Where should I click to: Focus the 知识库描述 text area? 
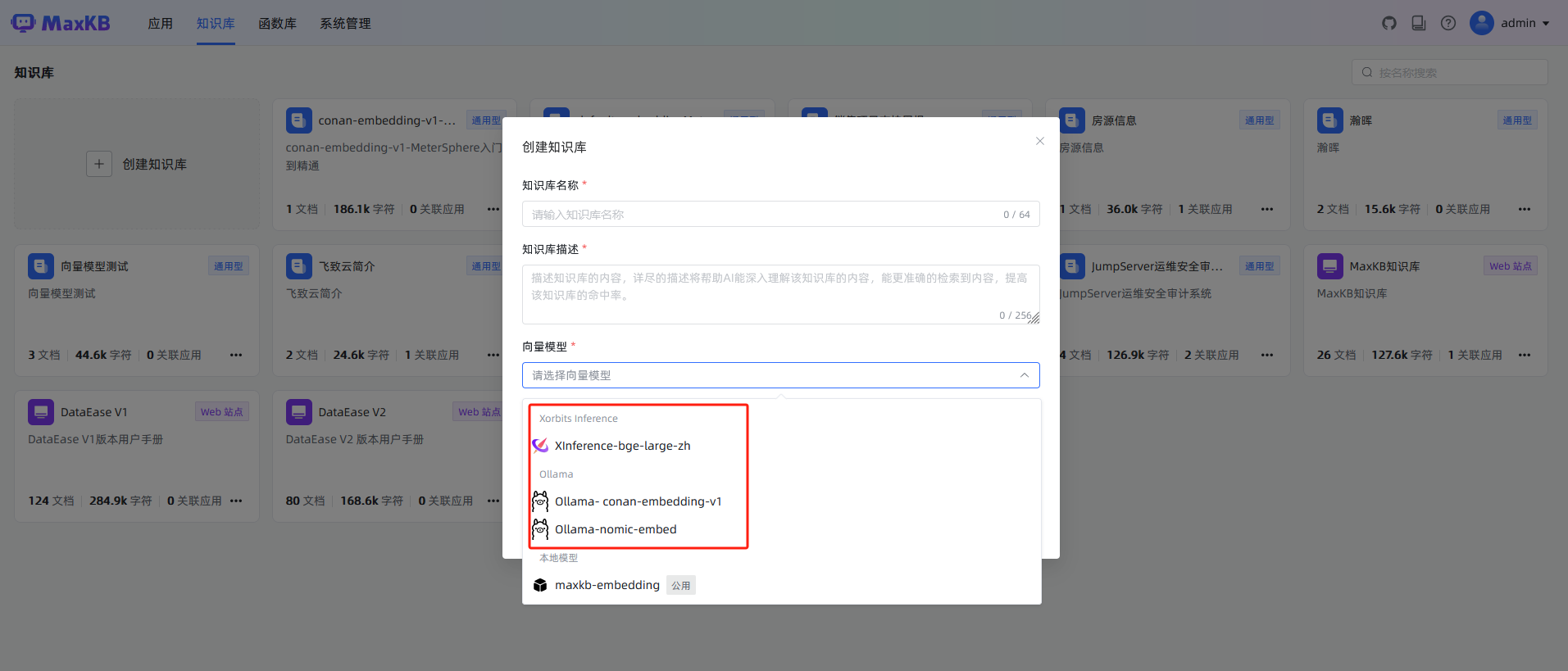781,294
